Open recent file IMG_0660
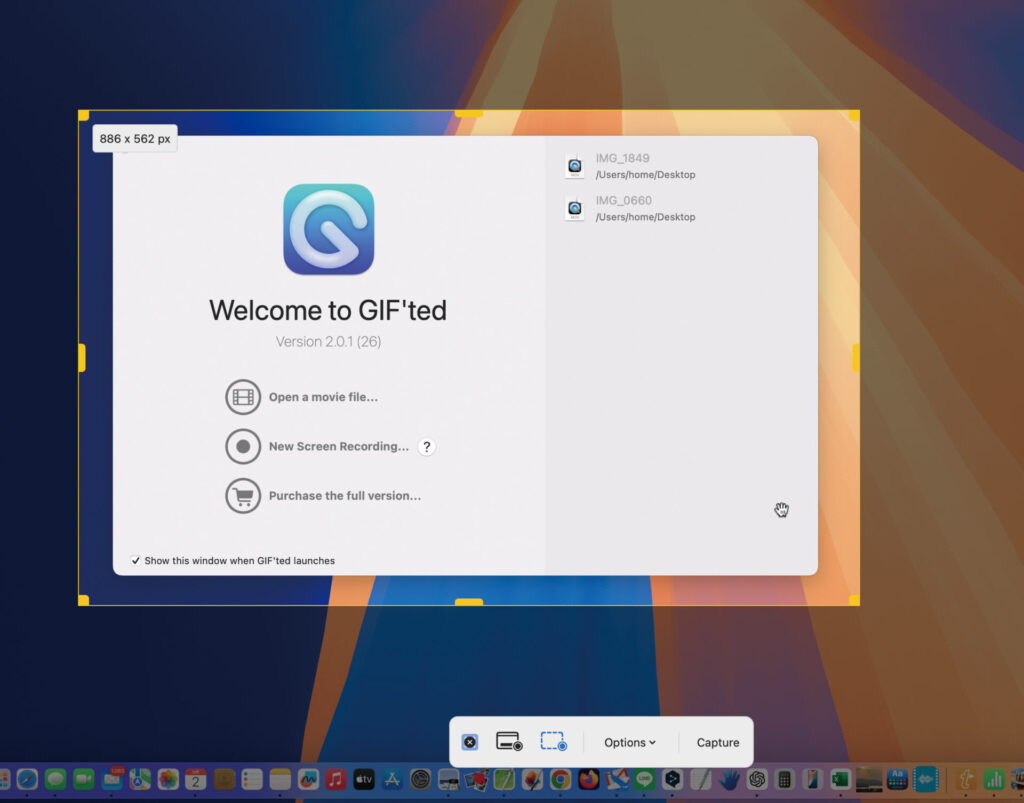Image resolution: width=1024 pixels, height=803 pixels. click(630, 208)
